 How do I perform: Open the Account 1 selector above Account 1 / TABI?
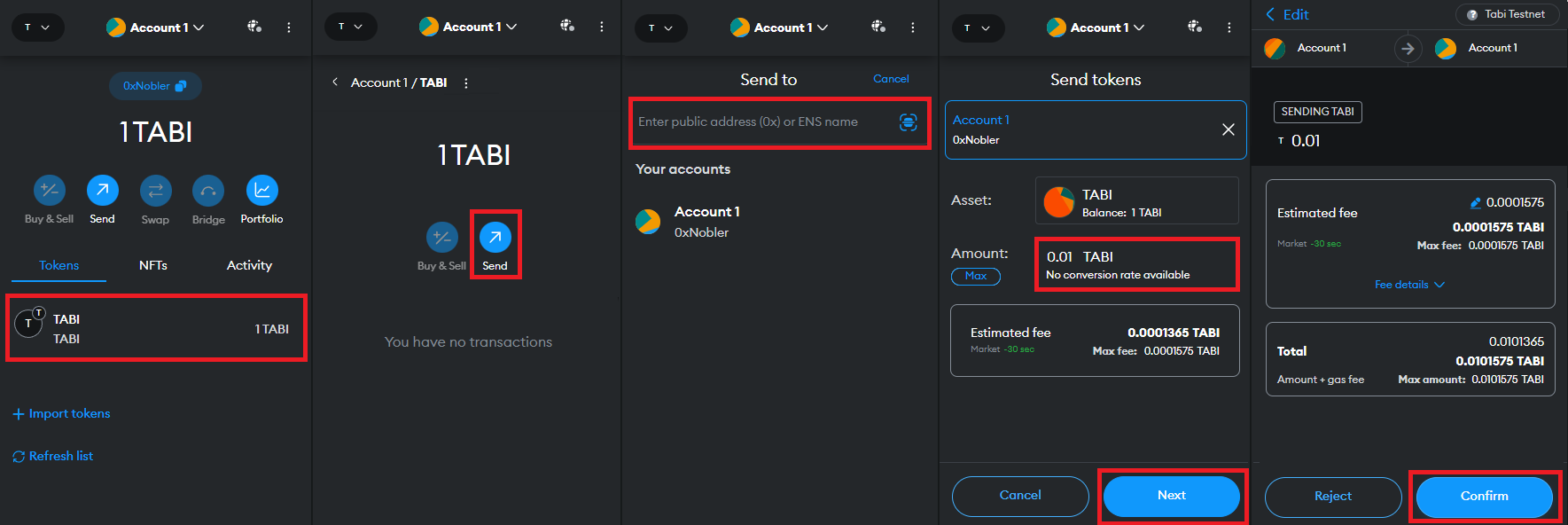click(467, 27)
